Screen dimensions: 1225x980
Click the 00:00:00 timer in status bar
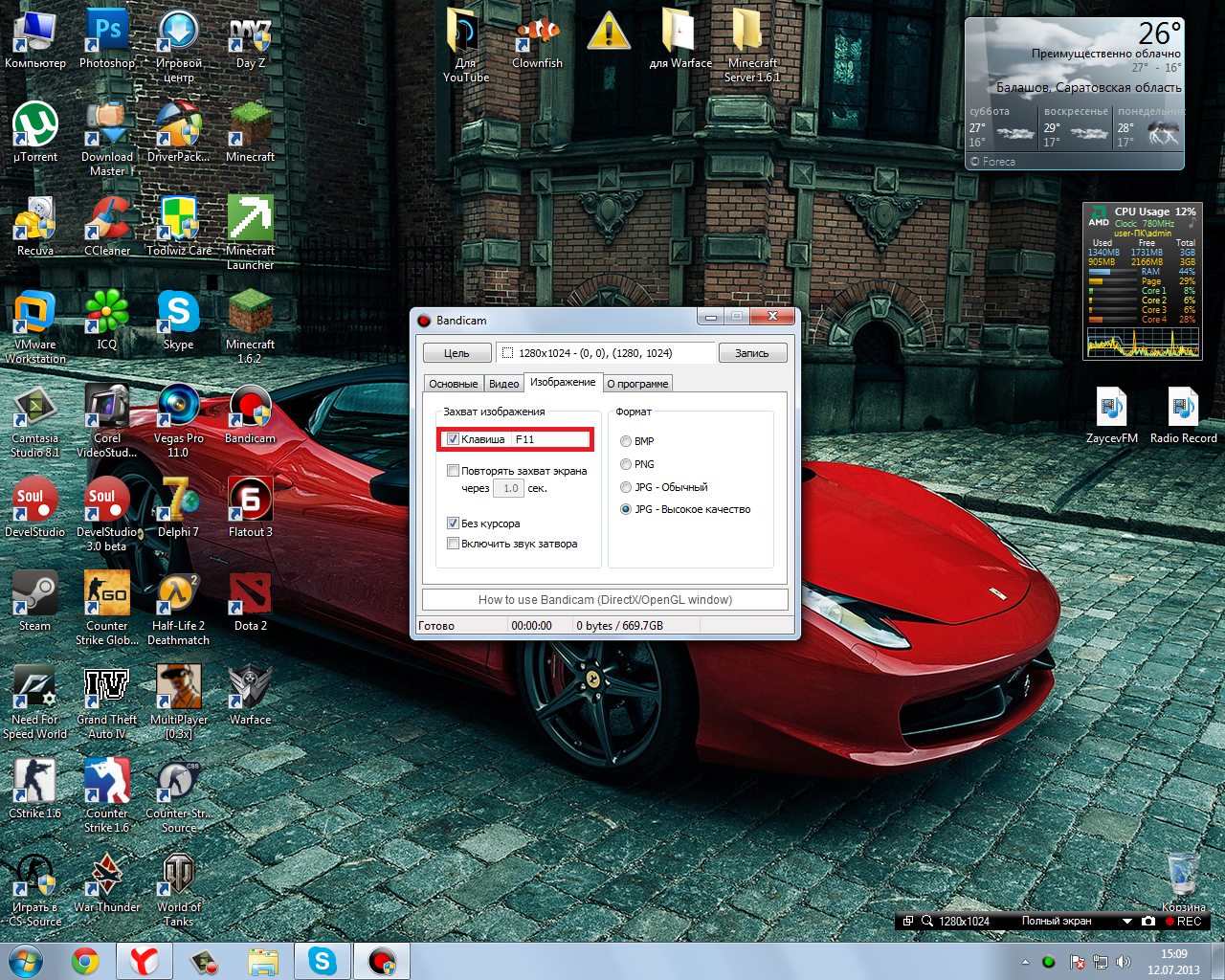pyautogui.click(x=532, y=626)
